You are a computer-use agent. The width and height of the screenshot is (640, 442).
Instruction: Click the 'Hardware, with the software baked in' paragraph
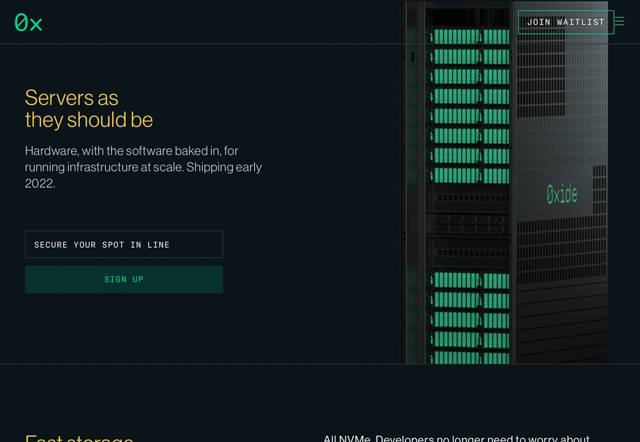[x=131, y=151]
